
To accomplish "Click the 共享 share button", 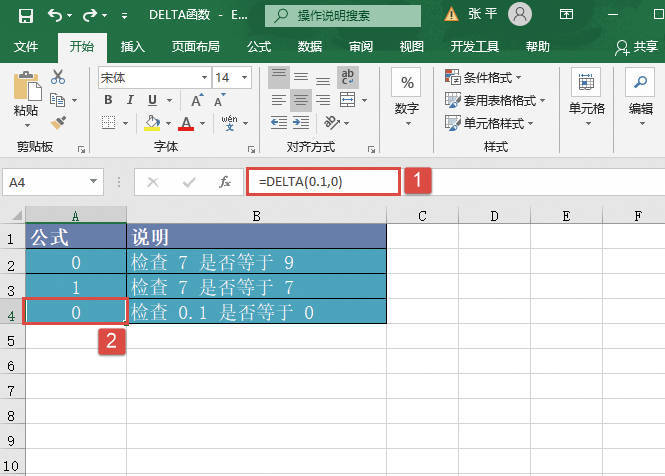I will [636, 47].
